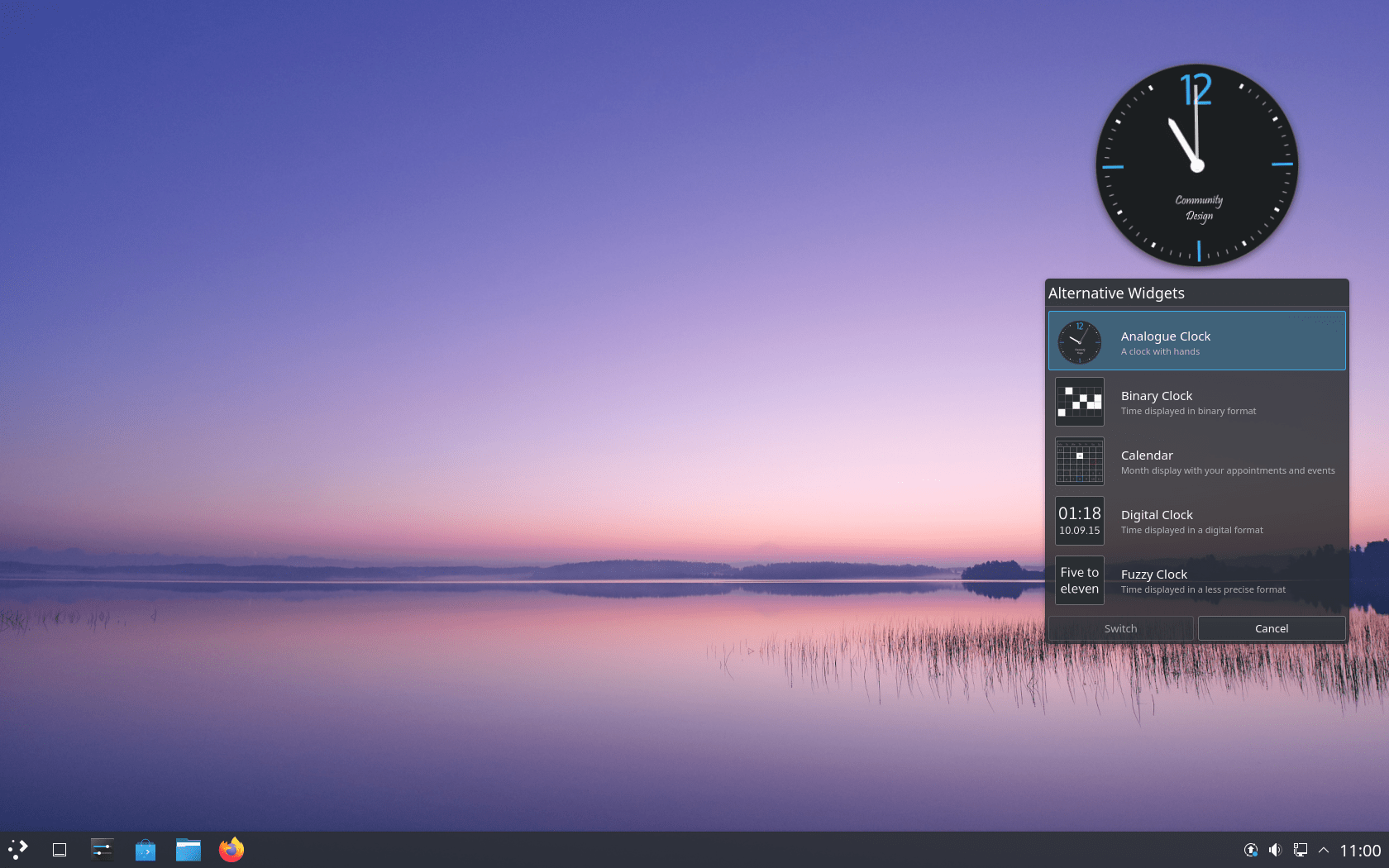This screenshot has width=1389, height=868.
Task: Select the Analogue Clock widget option
Action: tap(1196, 341)
